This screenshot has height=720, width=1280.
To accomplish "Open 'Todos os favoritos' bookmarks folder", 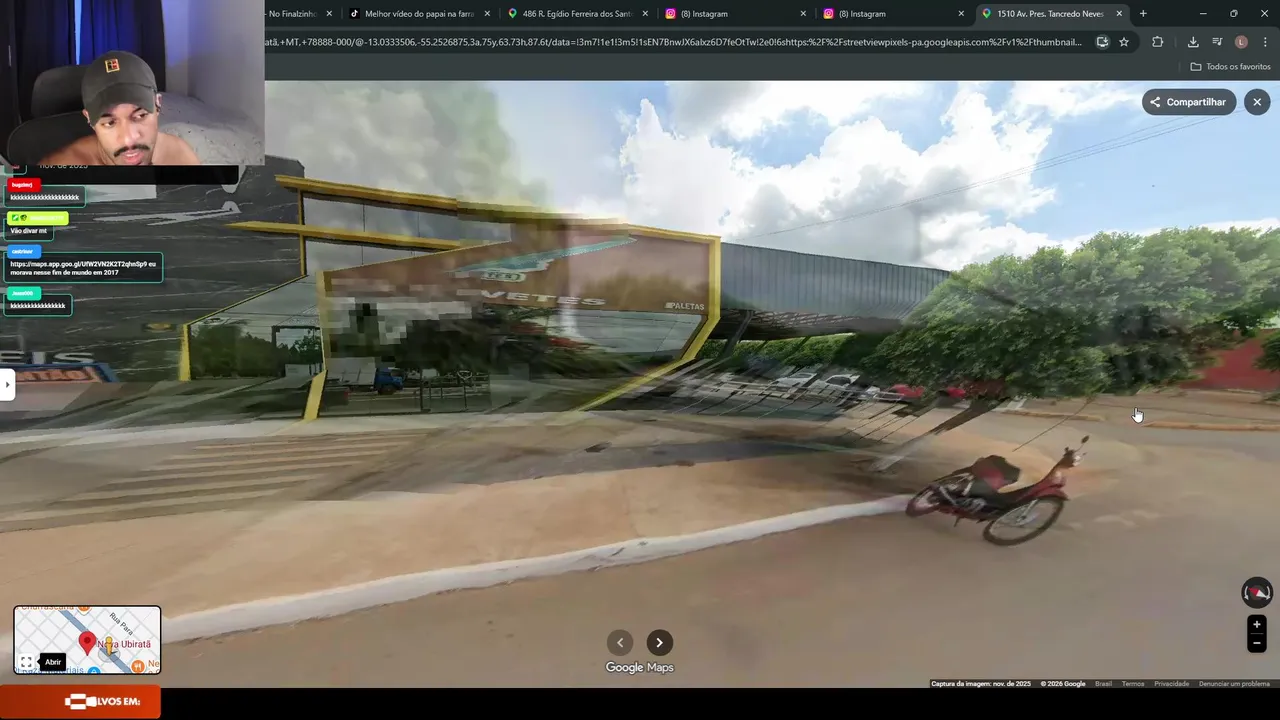I will [x=1231, y=67].
